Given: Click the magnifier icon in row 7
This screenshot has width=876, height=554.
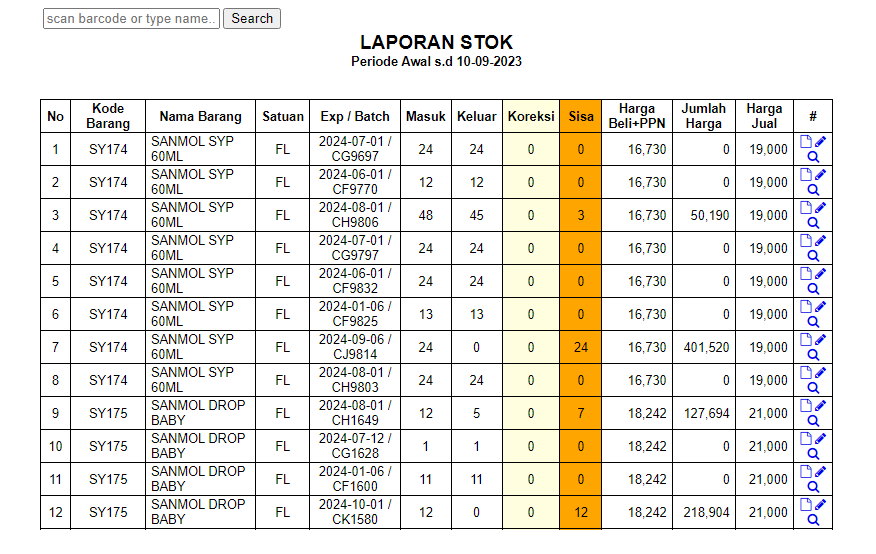Looking at the screenshot, I should 813,355.
